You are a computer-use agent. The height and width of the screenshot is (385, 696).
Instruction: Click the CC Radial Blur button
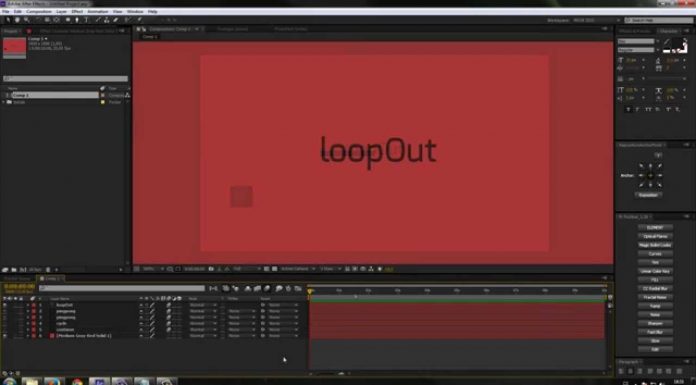tap(655, 289)
